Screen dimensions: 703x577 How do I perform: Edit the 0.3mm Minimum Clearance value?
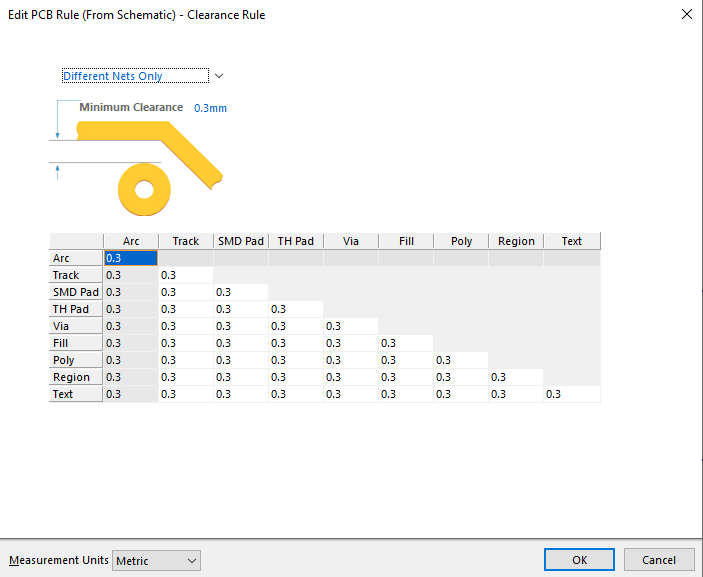point(210,108)
